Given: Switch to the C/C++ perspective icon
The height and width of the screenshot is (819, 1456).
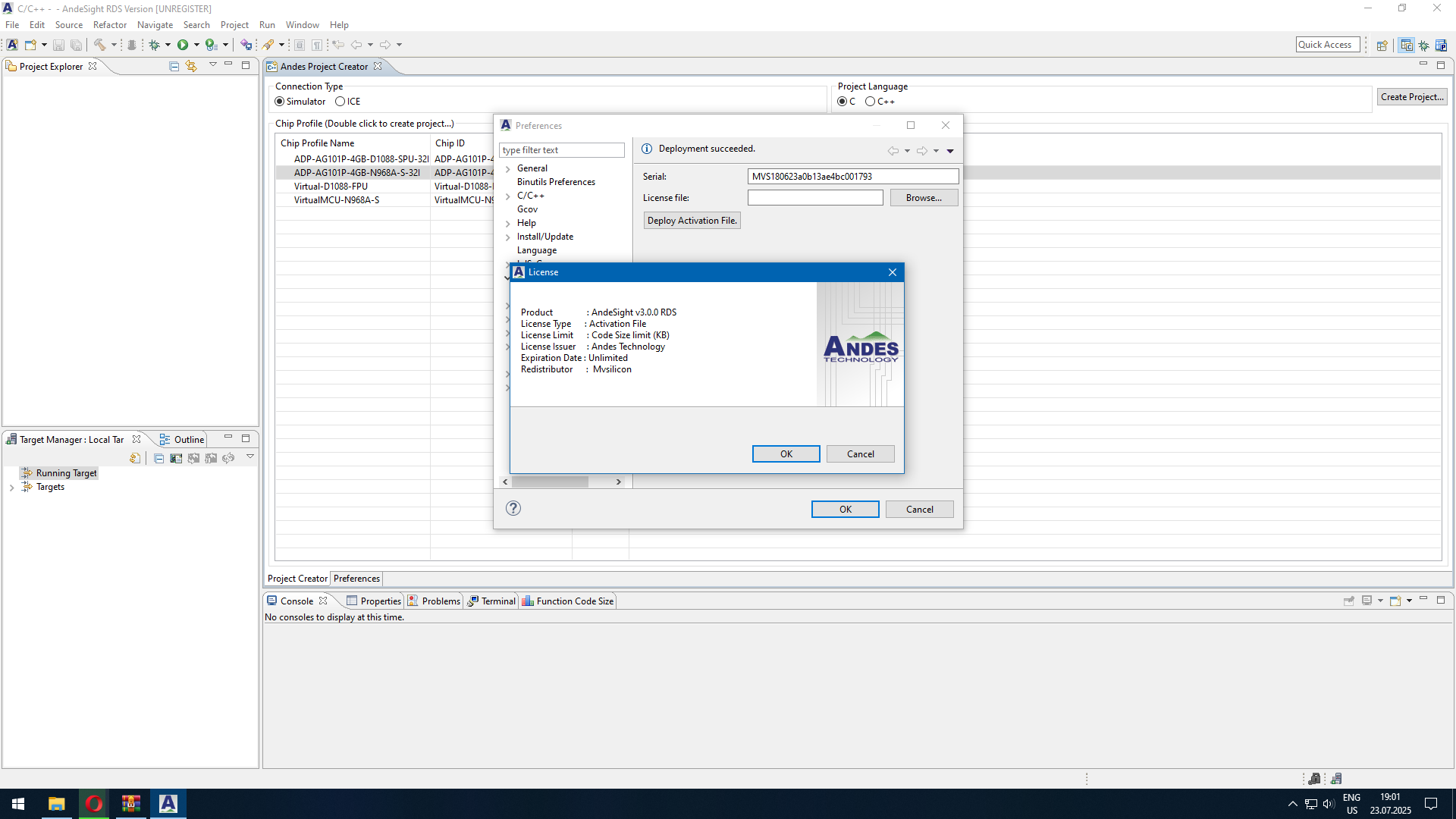Looking at the screenshot, I should (1407, 45).
